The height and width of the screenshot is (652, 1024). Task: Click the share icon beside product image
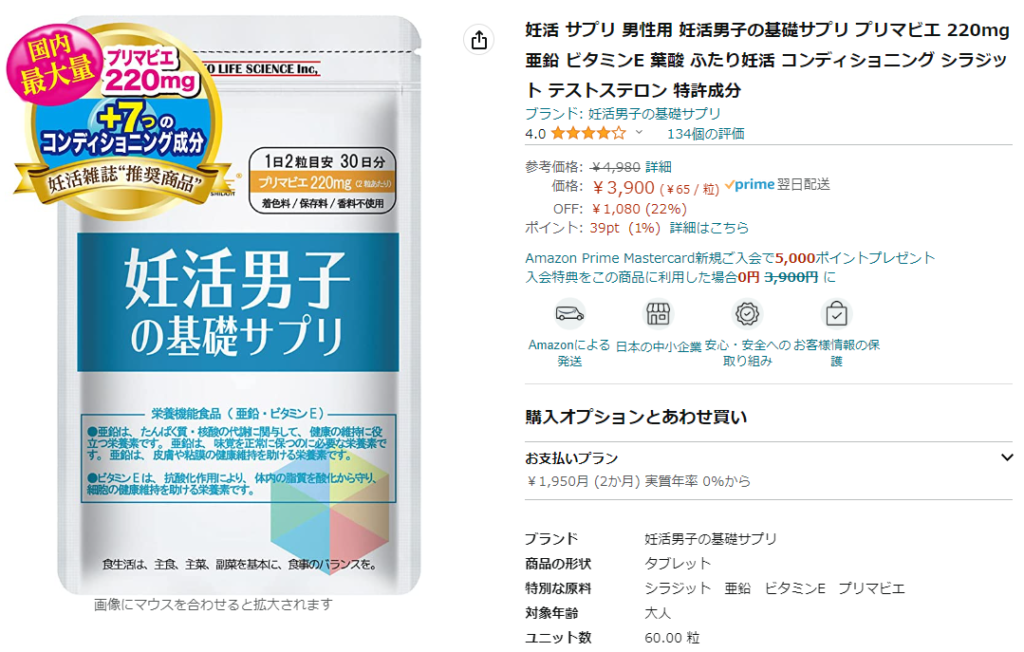pyautogui.click(x=479, y=40)
